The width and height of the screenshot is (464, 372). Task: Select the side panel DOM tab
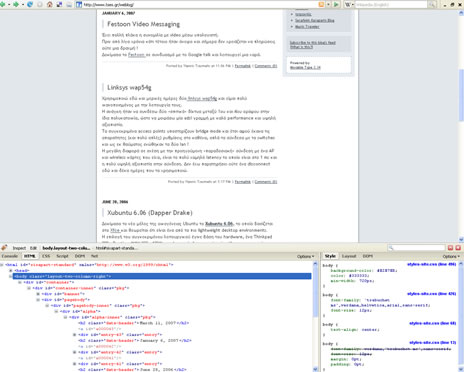[368, 256]
